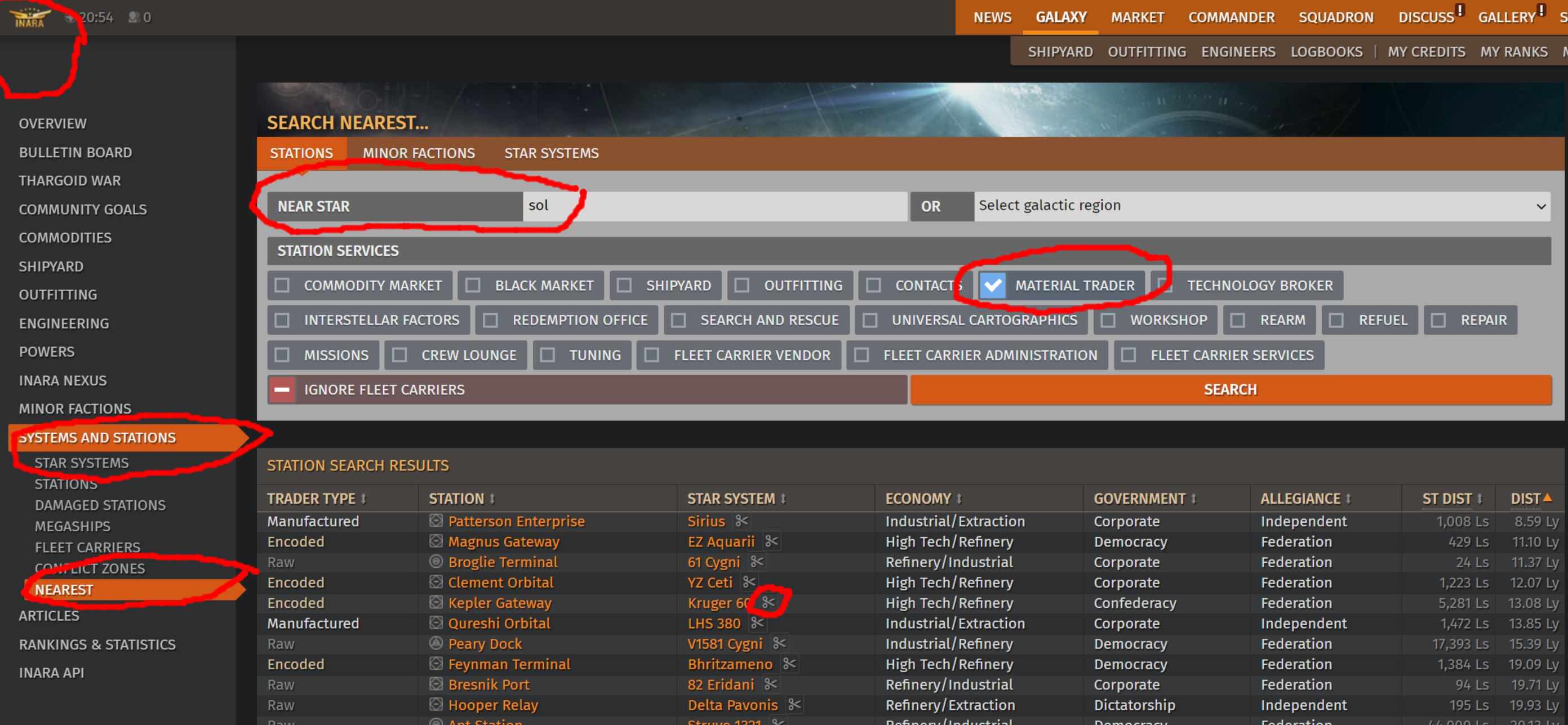Switch to the Star Systems tab

point(551,153)
